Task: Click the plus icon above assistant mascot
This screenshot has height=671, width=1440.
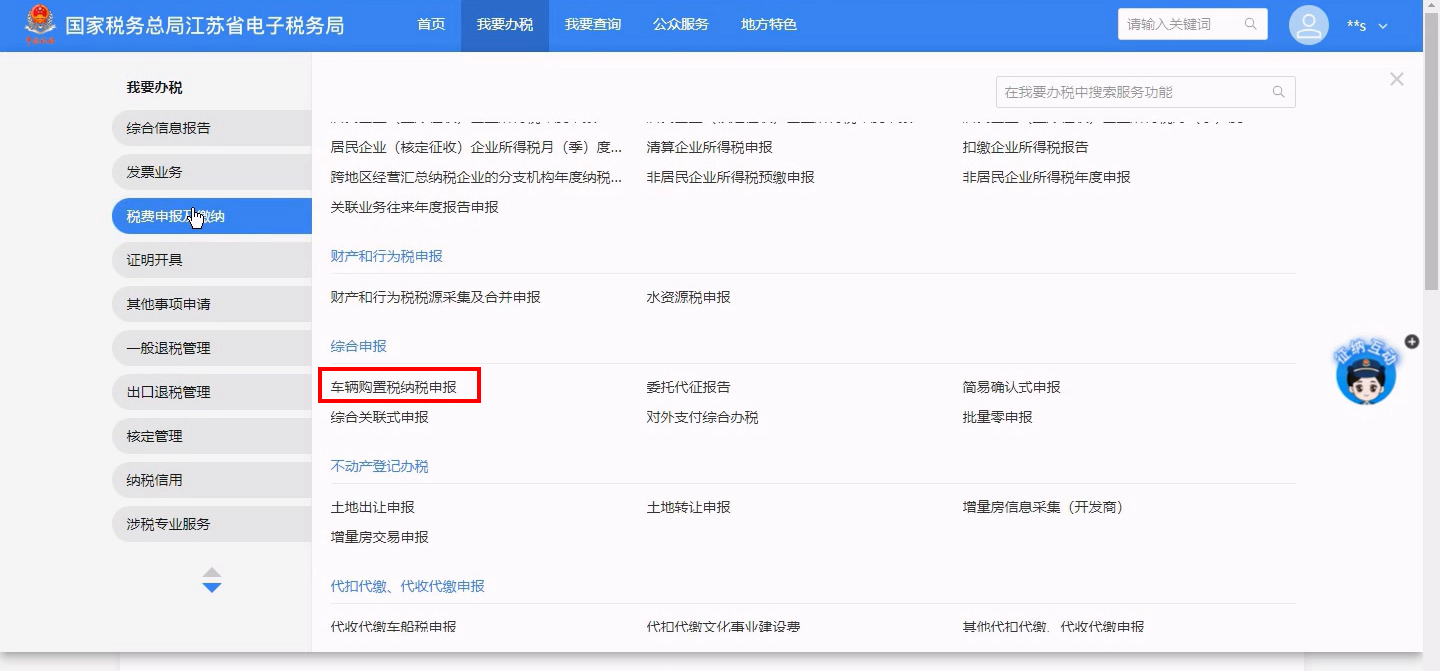Action: 1411,342
